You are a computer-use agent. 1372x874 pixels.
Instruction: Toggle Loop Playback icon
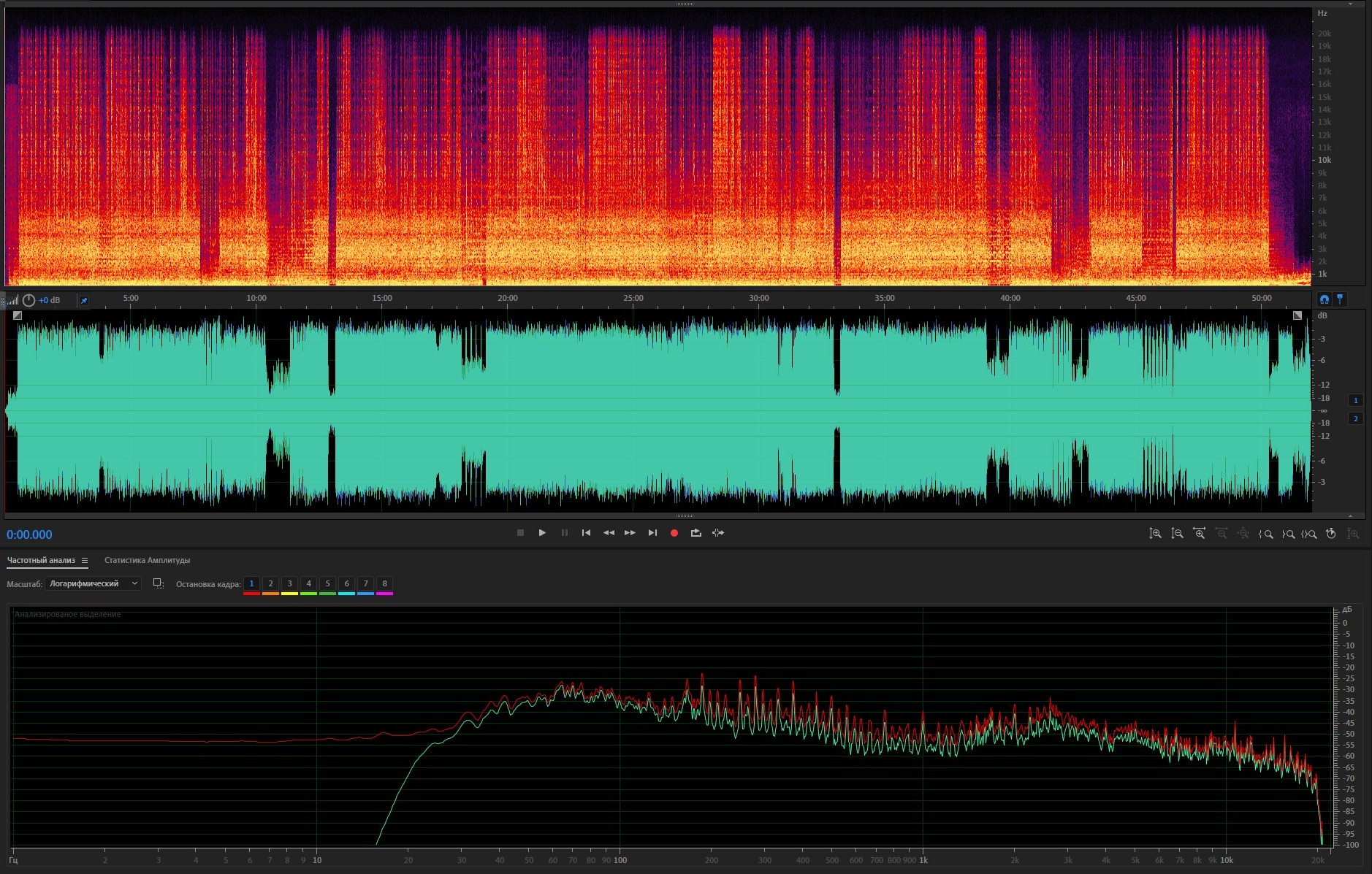[695, 533]
